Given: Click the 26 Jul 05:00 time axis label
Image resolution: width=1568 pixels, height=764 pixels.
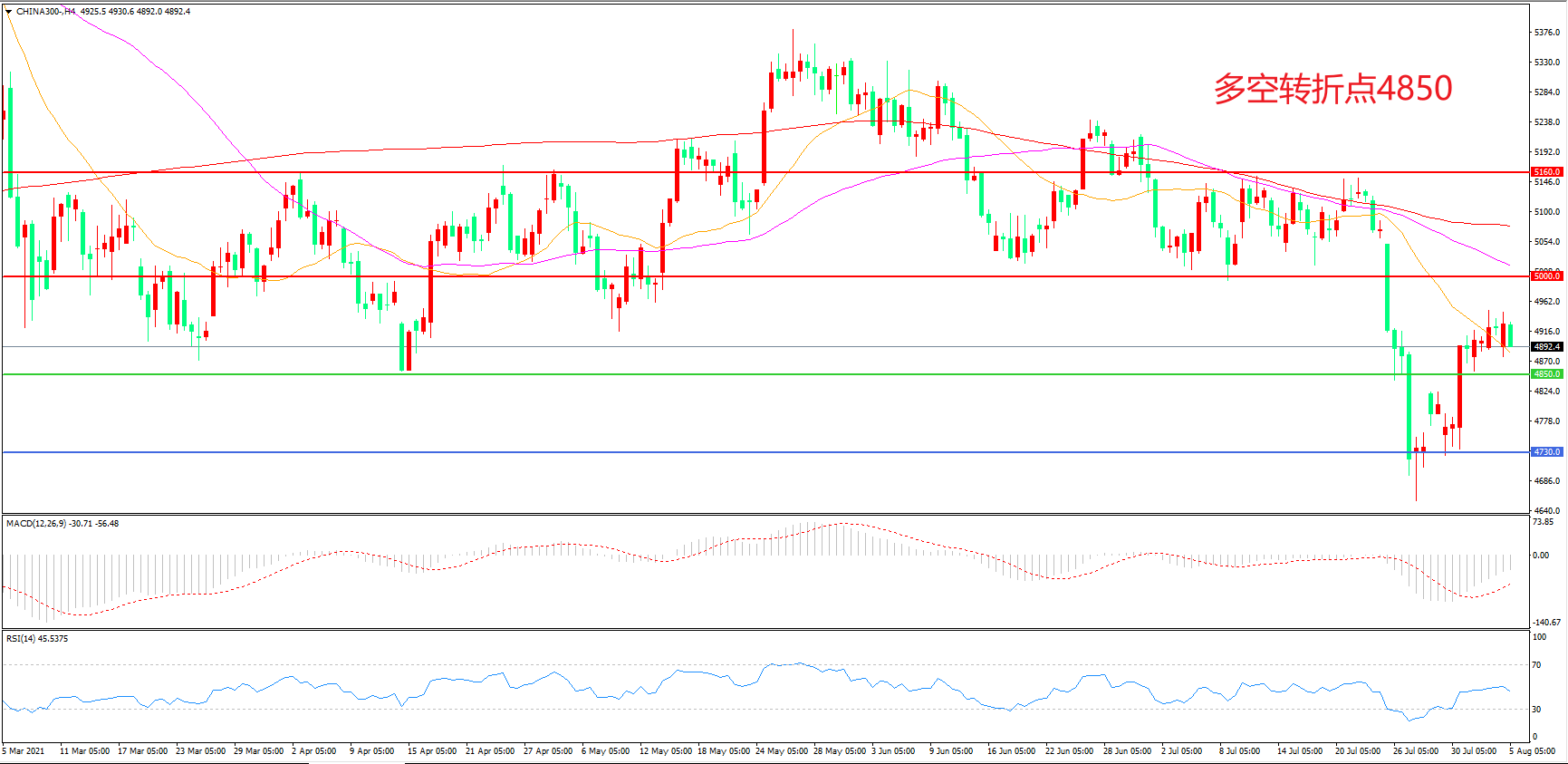Looking at the screenshot, I should coord(1416,751).
